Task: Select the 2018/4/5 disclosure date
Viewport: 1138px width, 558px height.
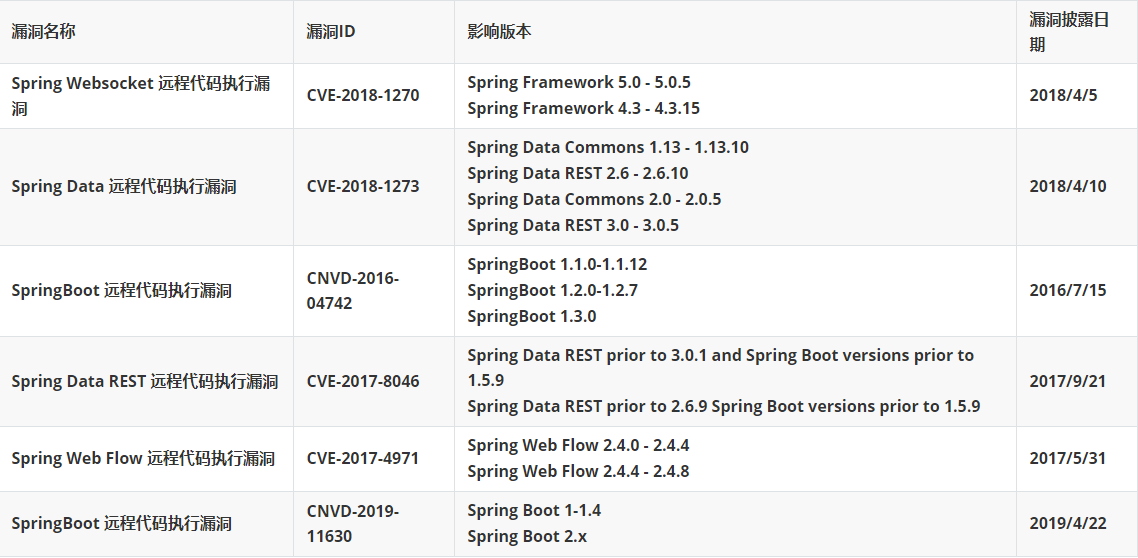Action: 1063,96
